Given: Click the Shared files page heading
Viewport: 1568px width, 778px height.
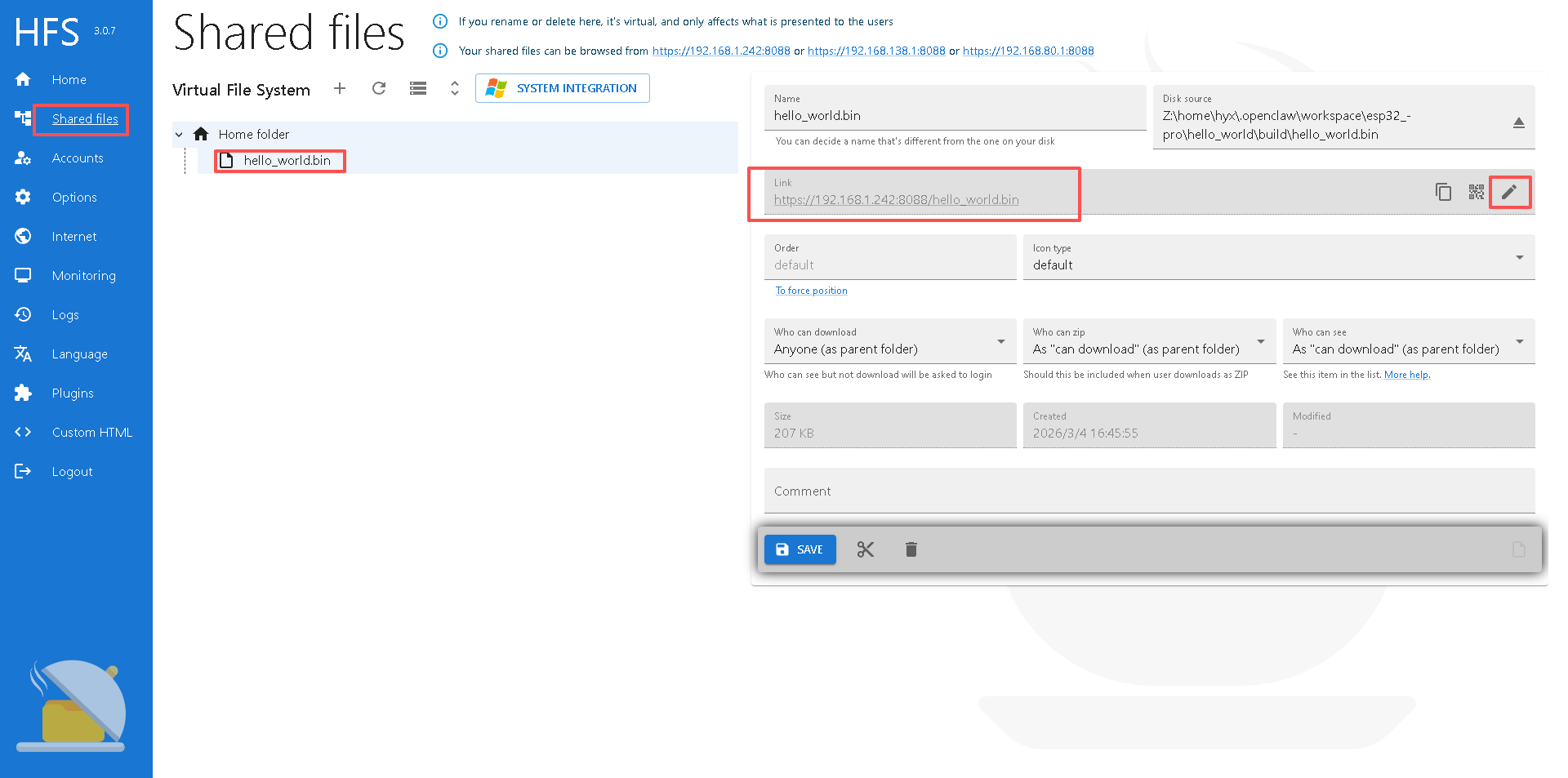Looking at the screenshot, I should [289, 33].
